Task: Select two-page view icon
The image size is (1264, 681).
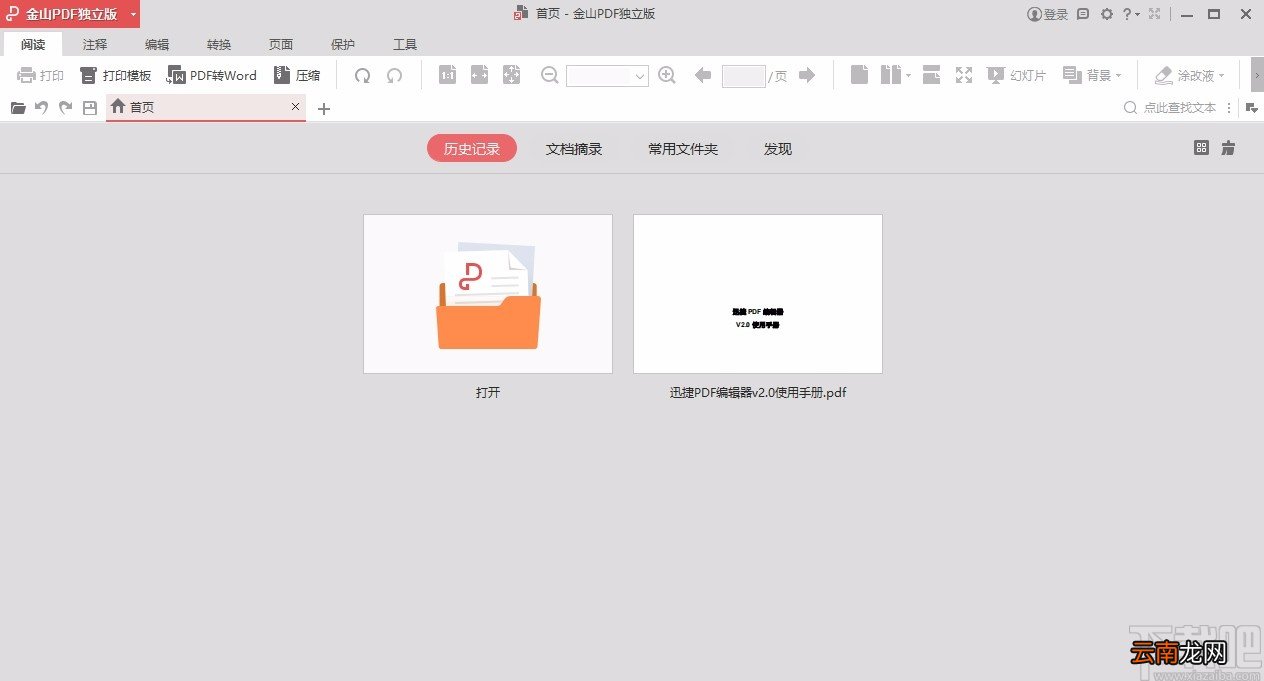Action: pyautogui.click(x=891, y=75)
